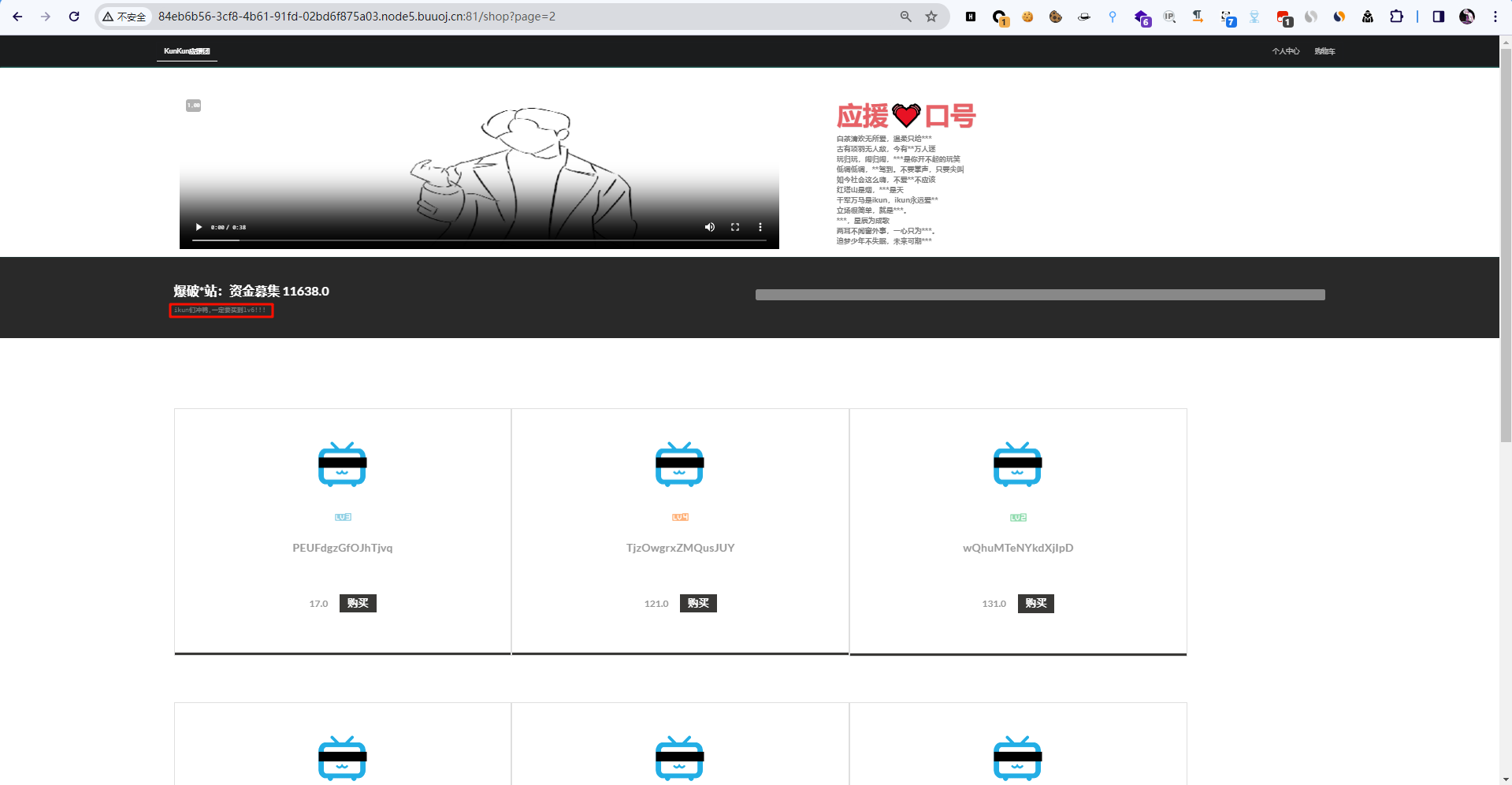This screenshot has height=785, width=1512.
Task: Open the dark brown cookie extension
Action: (x=1056, y=17)
